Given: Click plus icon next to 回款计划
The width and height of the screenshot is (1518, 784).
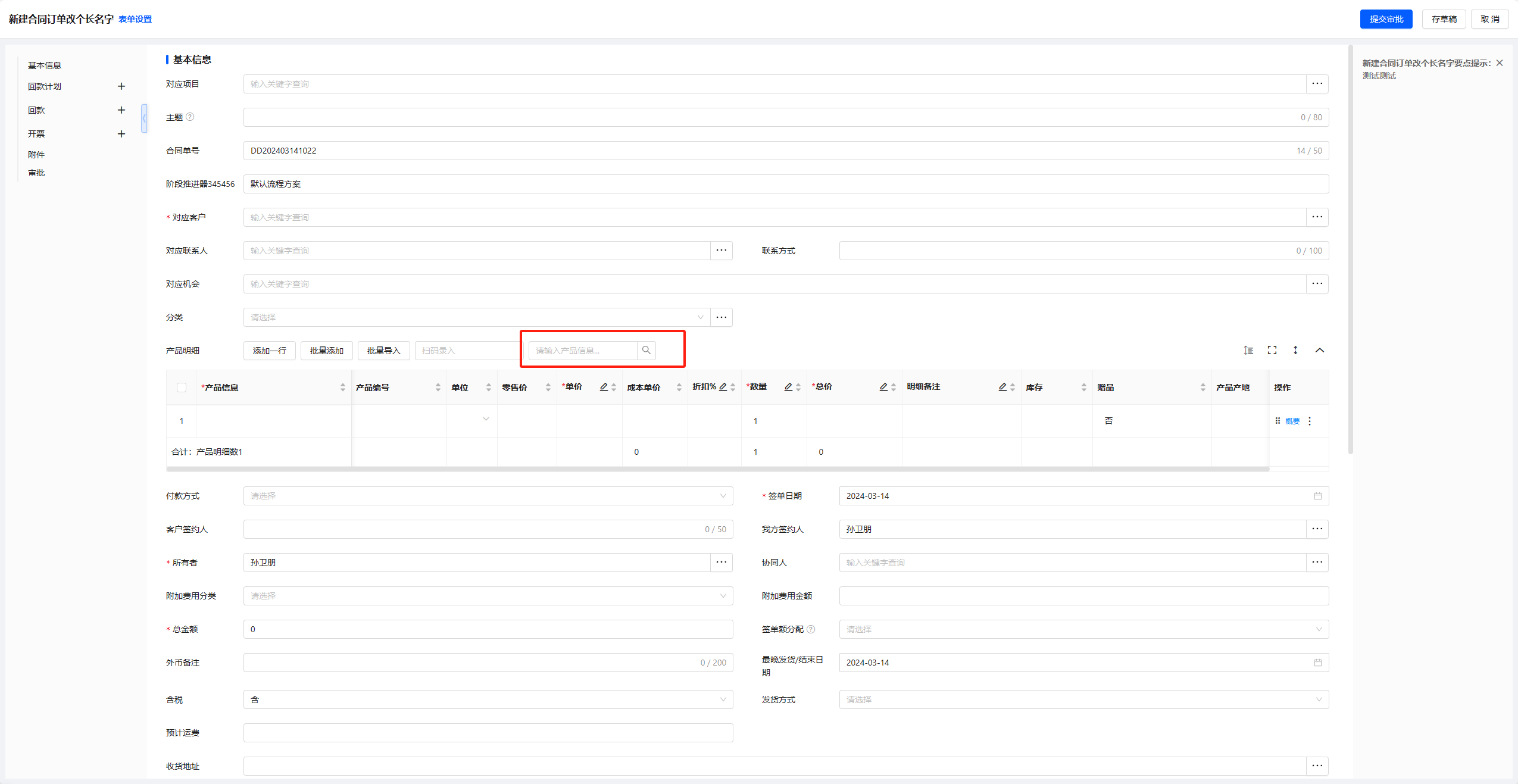Looking at the screenshot, I should [x=121, y=86].
